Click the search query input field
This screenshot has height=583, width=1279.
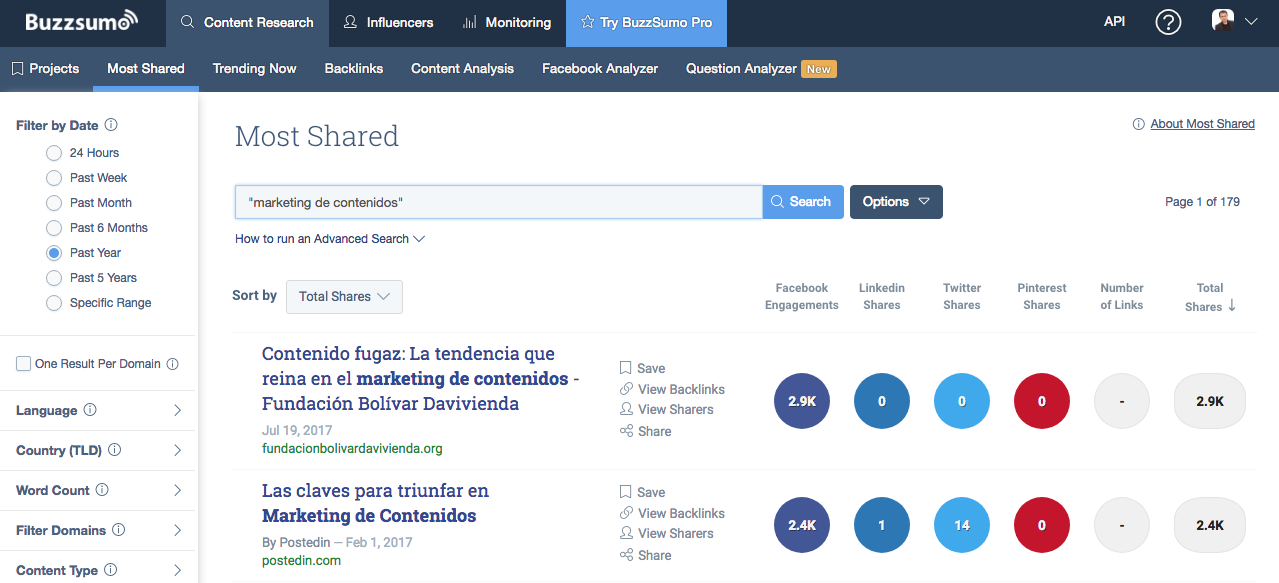pyautogui.click(x=499, y=201)
